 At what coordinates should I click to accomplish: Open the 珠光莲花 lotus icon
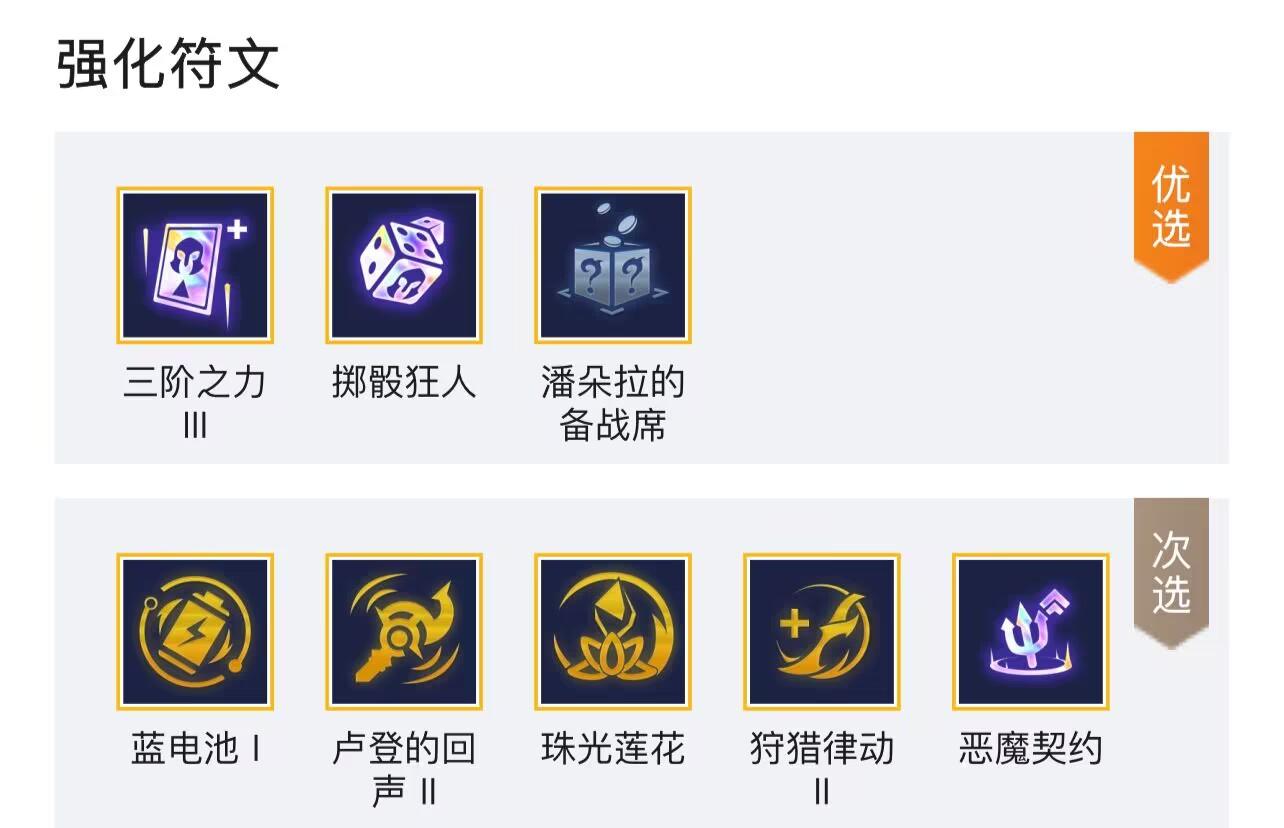coord(613,632)
